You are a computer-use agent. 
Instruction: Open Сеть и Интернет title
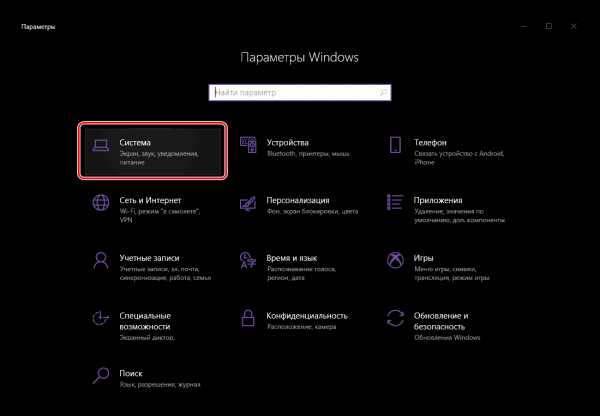150,200
